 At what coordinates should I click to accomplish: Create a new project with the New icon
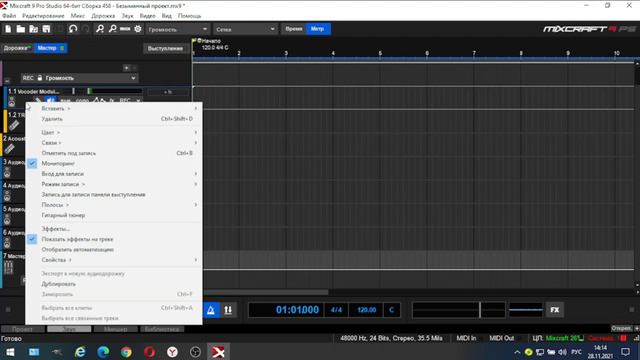tap(8, 29)
